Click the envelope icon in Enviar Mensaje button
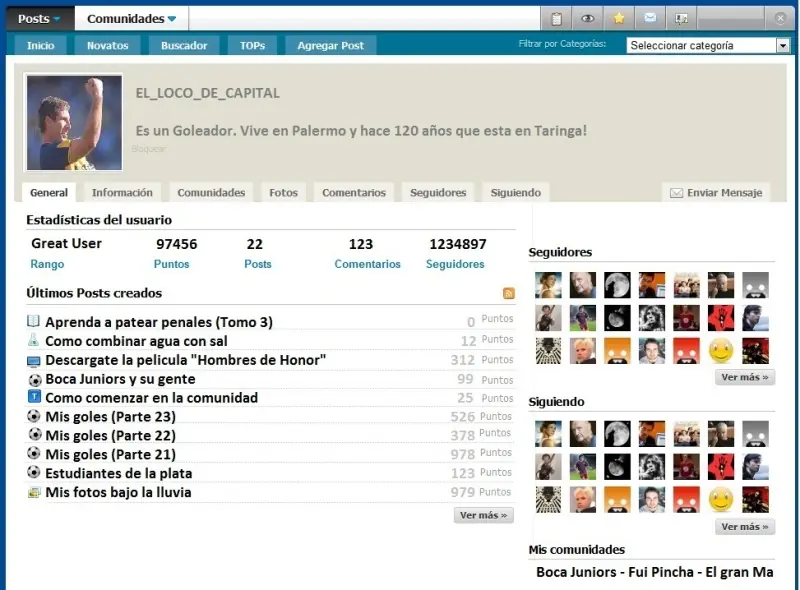800x590 pixels. (x=676, y=193)
